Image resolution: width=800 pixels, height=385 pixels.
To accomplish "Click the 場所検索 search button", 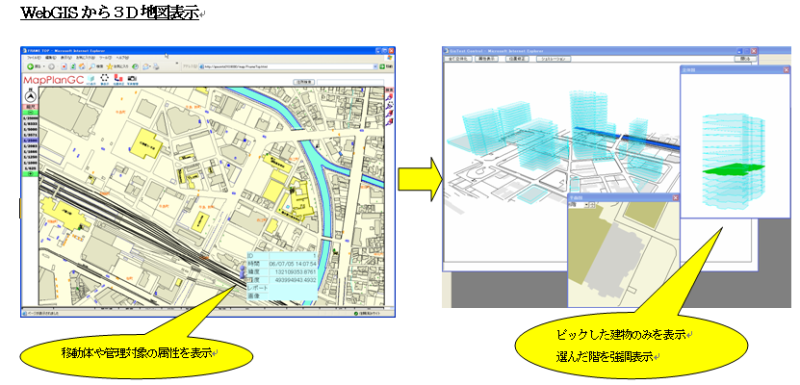I will point(304,82).
